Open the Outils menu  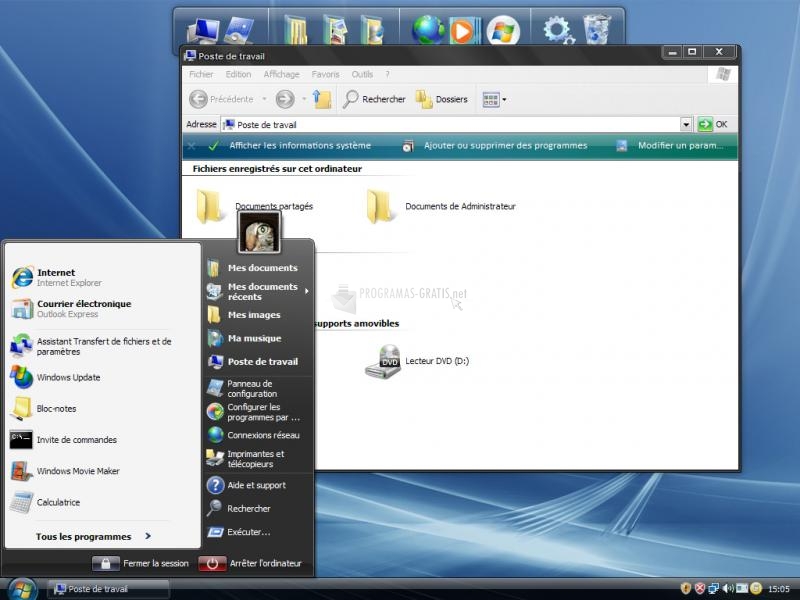(x=362, y=74)
